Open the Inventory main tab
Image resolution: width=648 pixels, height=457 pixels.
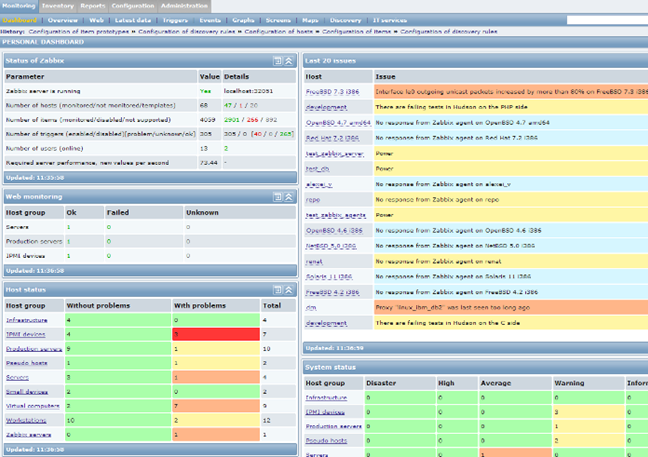pos(58,6)
